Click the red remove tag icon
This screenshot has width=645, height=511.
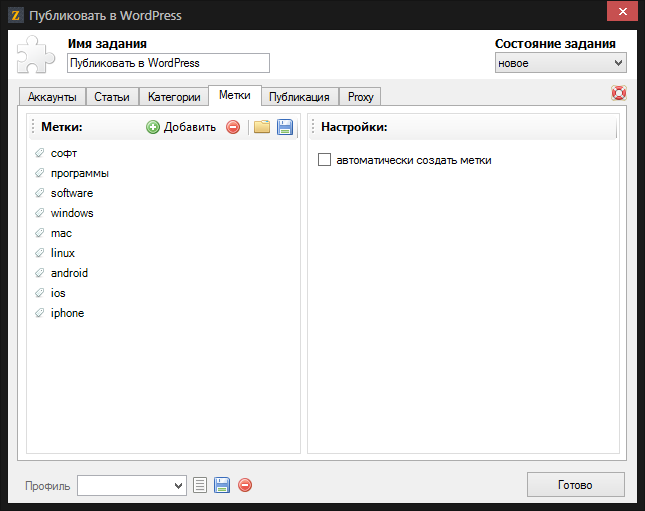(233, 127)
